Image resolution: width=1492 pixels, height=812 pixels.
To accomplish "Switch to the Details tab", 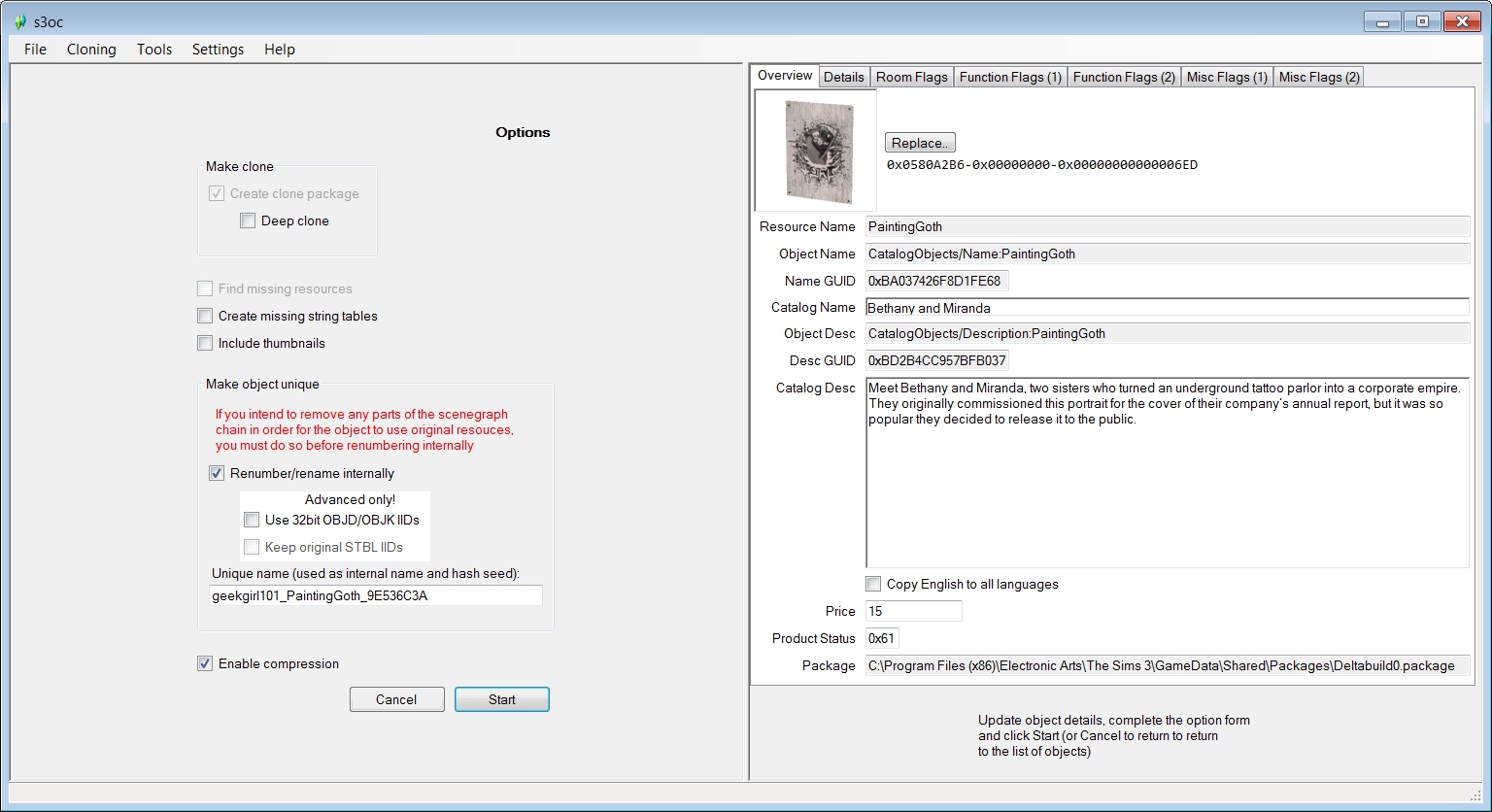I will 843,77.
